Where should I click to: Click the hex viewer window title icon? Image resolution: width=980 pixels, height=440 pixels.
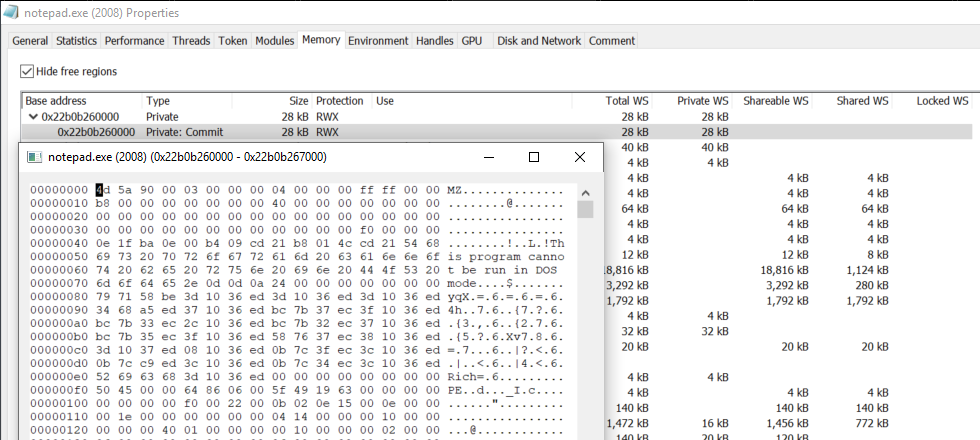click(33, 157)
